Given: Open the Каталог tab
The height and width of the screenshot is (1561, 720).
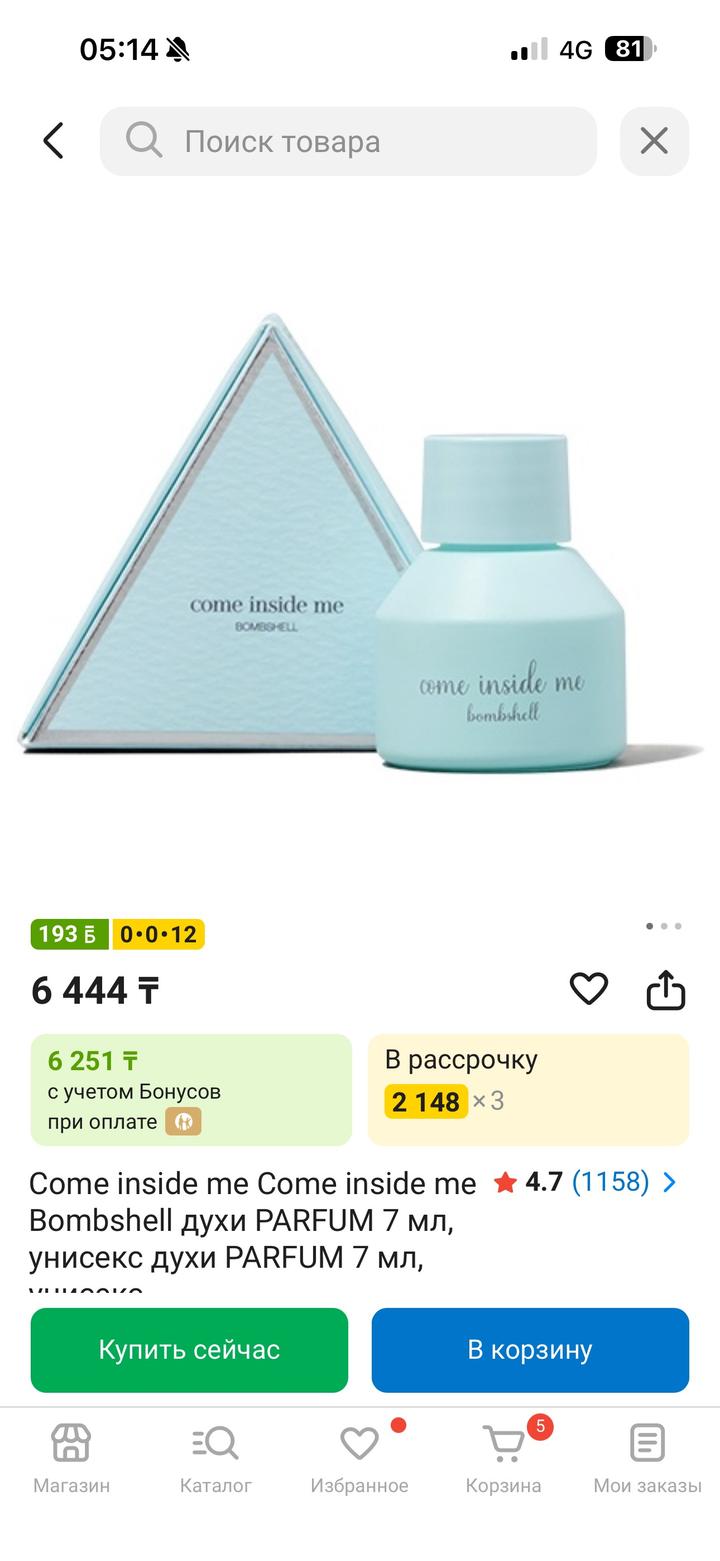Looking at the screenshot, I should tap(216, 1459).
